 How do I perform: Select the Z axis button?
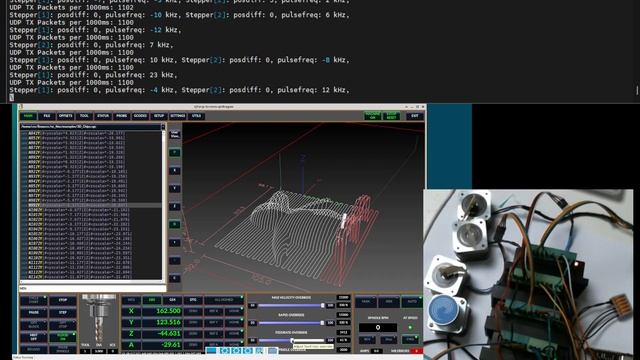coord(131,334)
